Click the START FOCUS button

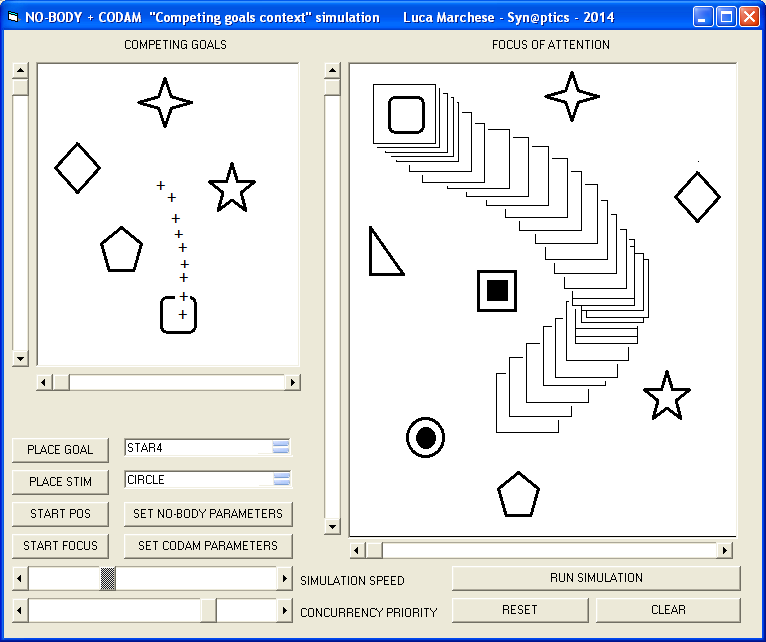(x=61, y=546)
